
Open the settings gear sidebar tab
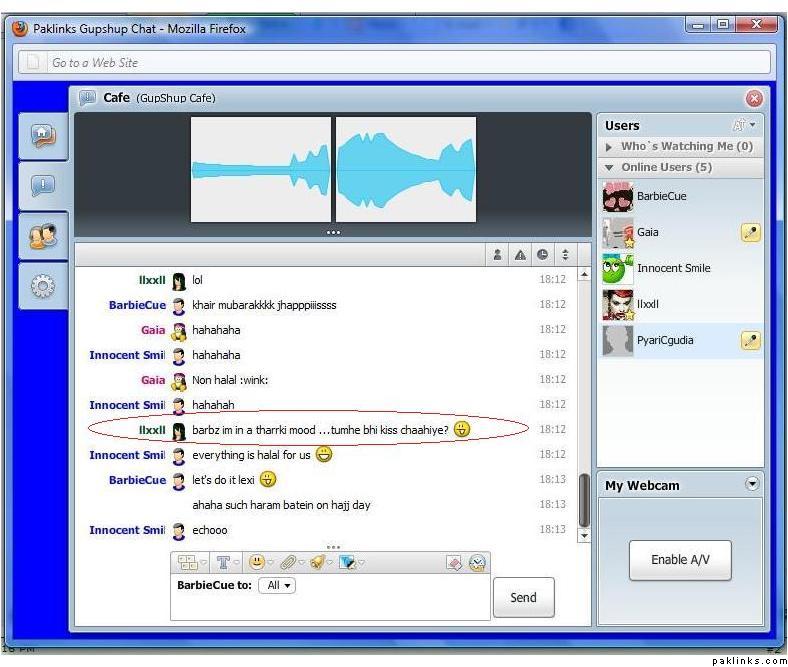(x=43, y=287)
